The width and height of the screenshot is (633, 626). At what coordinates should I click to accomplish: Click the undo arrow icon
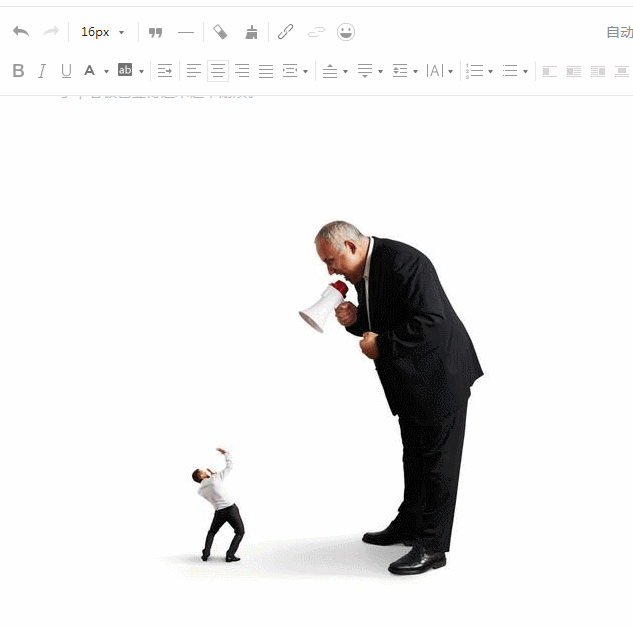(21, 31)
